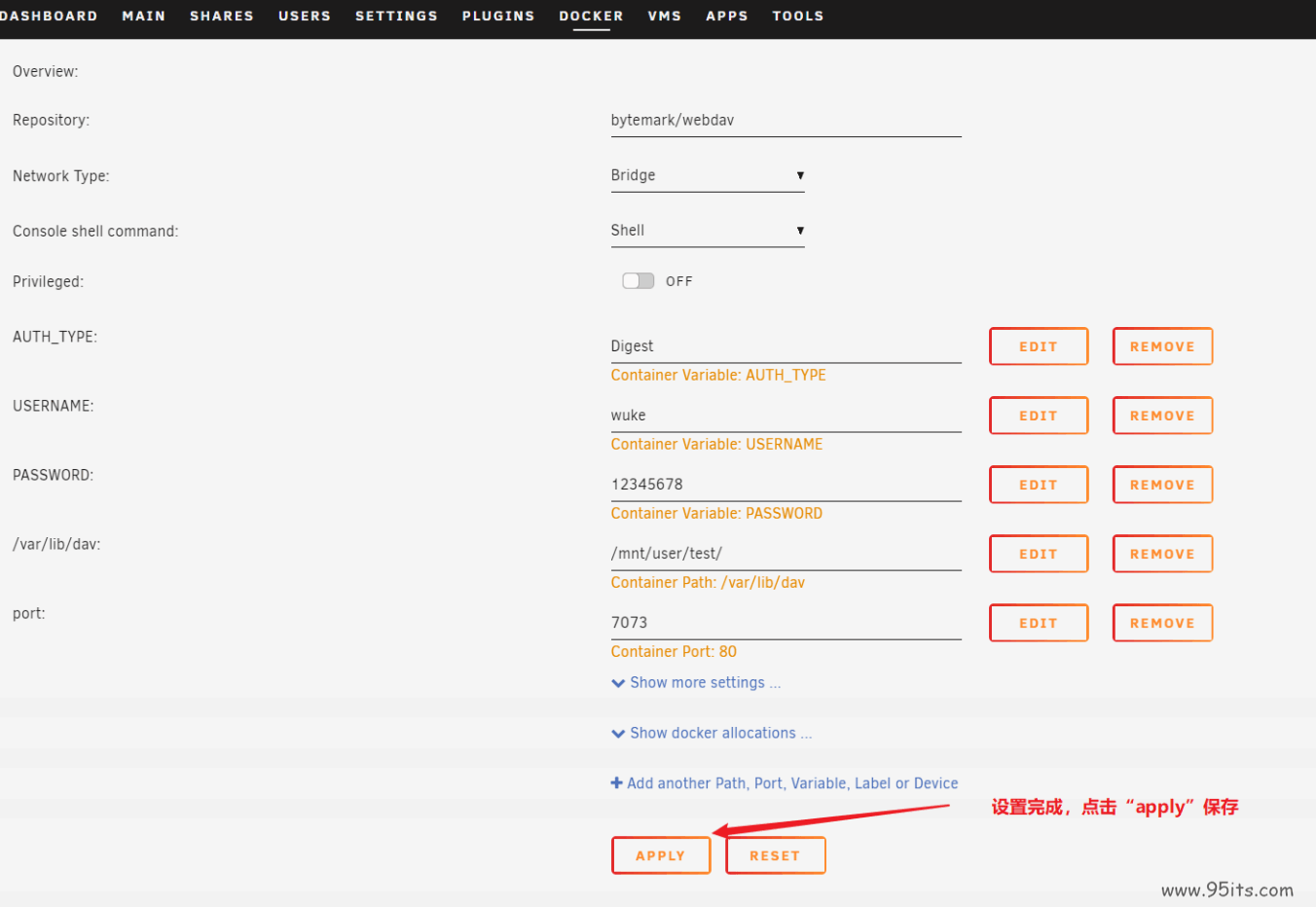Remove the PASSWORD variable
This screenshot has height=907, width=1316.
(x=1162, y=485)
